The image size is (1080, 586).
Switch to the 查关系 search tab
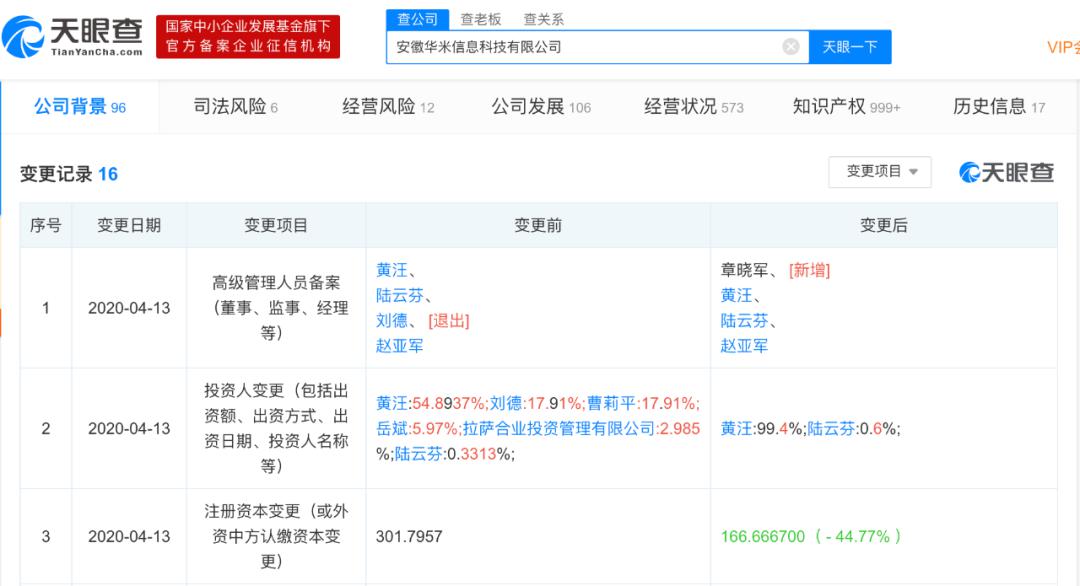[543, 19]
